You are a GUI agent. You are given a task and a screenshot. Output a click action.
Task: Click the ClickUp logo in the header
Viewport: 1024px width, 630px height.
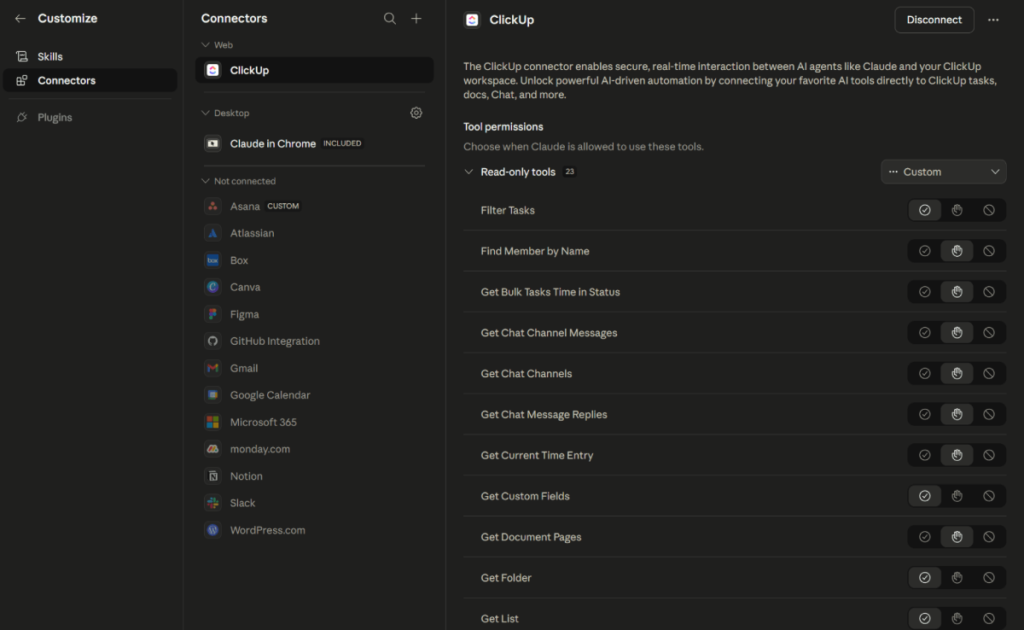pos(472,20)
